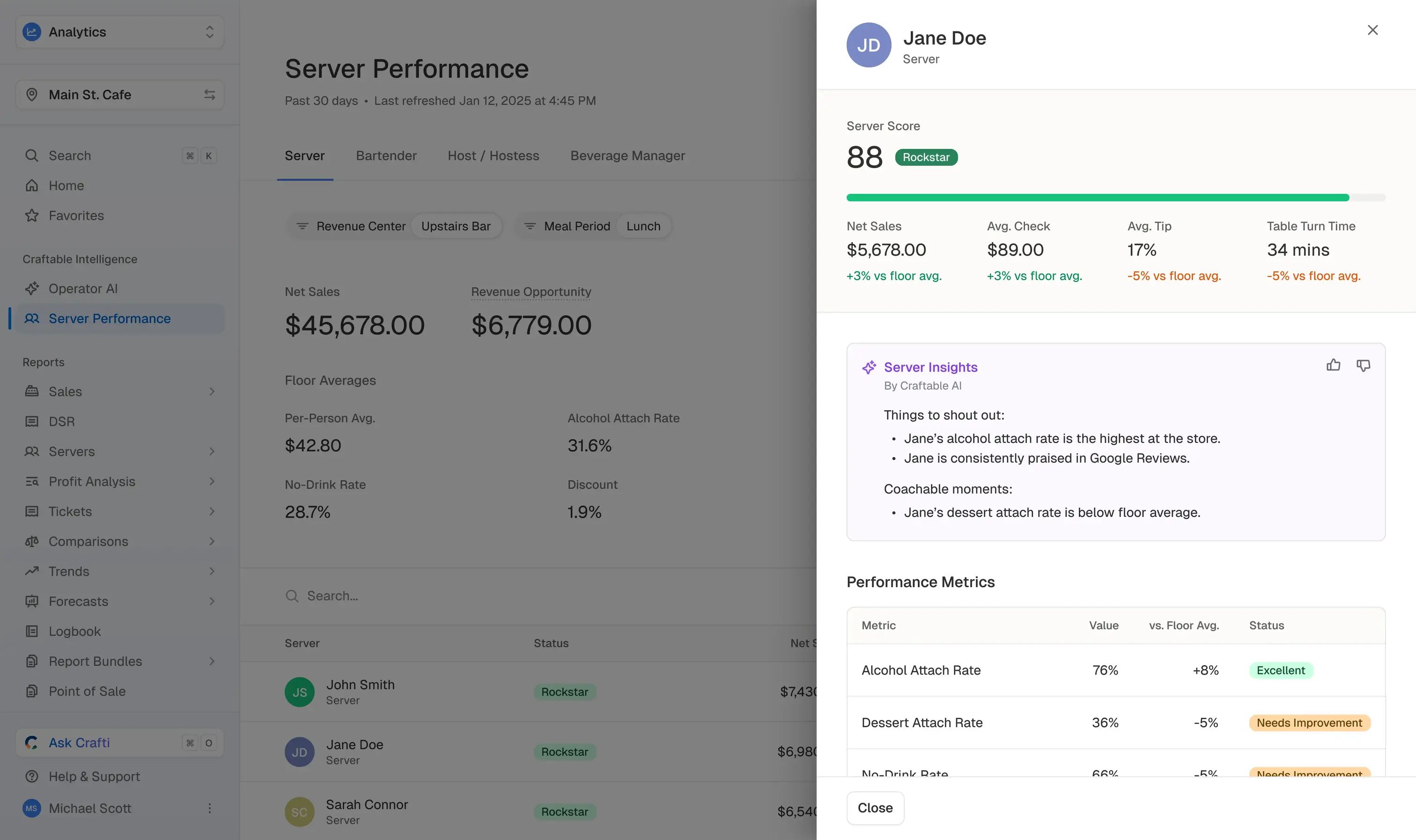Click the Server Score progress bar
Screen dimensions: 1416x840
click(x=1115, y=198)
